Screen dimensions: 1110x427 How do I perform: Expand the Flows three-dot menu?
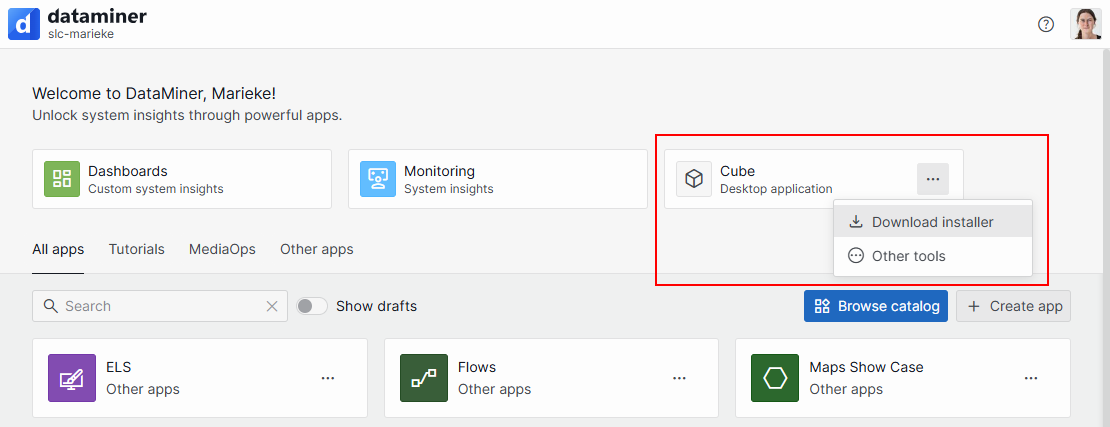tap(679, 378)
